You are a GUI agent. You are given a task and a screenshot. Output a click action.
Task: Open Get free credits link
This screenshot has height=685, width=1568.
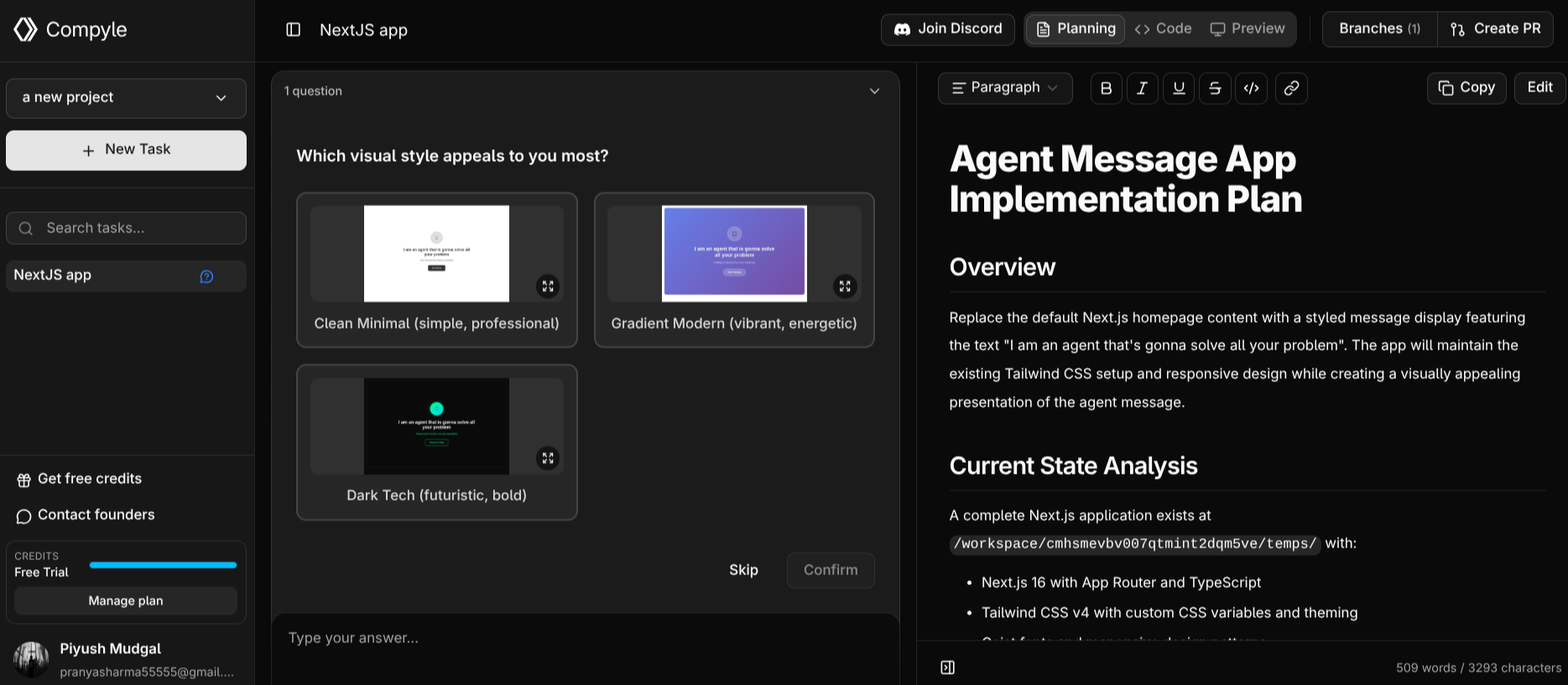tap(80, 480)
